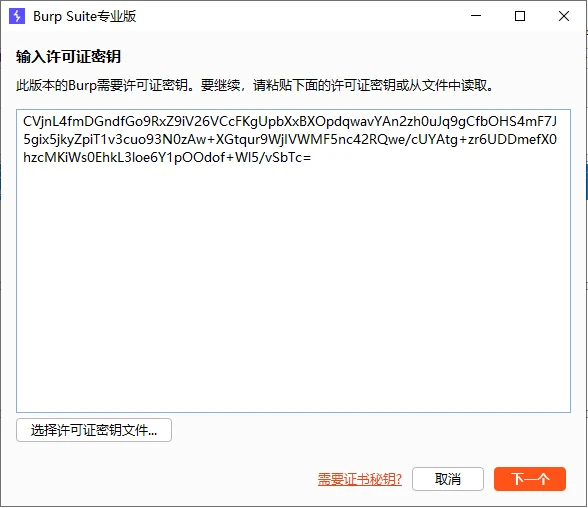Click the key line starting with 5gix5jkyZpiT1
588x508 pixels.
290,139
